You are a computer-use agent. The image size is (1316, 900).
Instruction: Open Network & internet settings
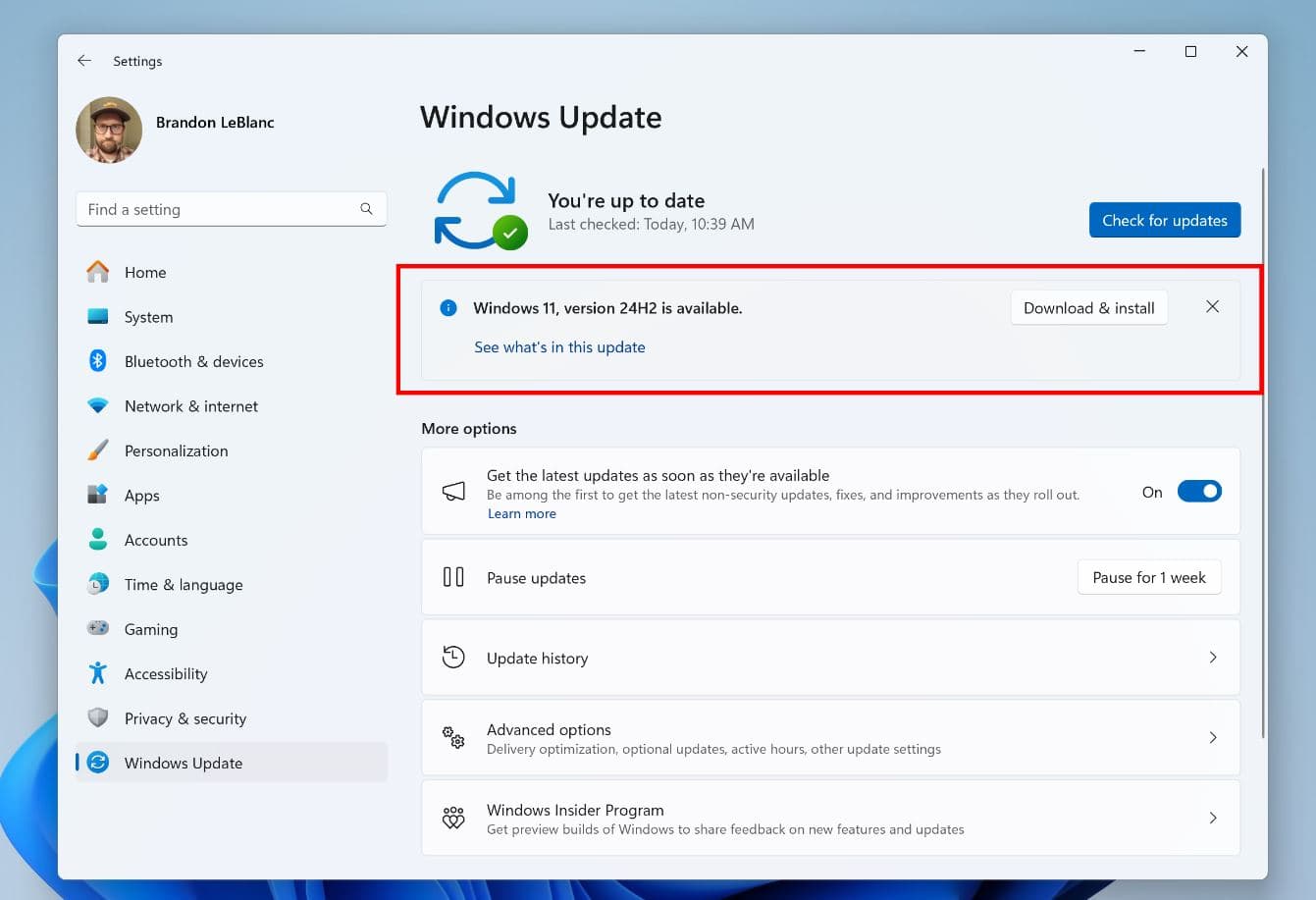click(x=191, y=405)
